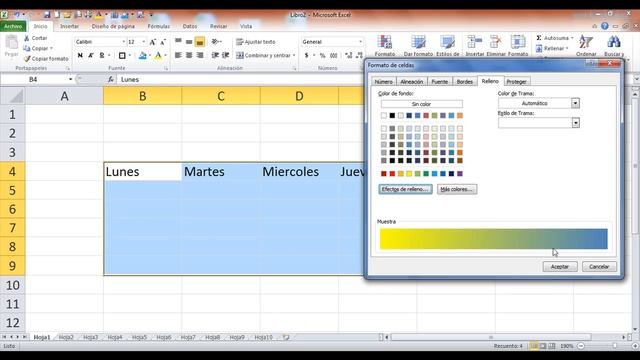Open the Autosuma dropdown
The height and width of the screenshot is (360, 640).
[572, 38]
